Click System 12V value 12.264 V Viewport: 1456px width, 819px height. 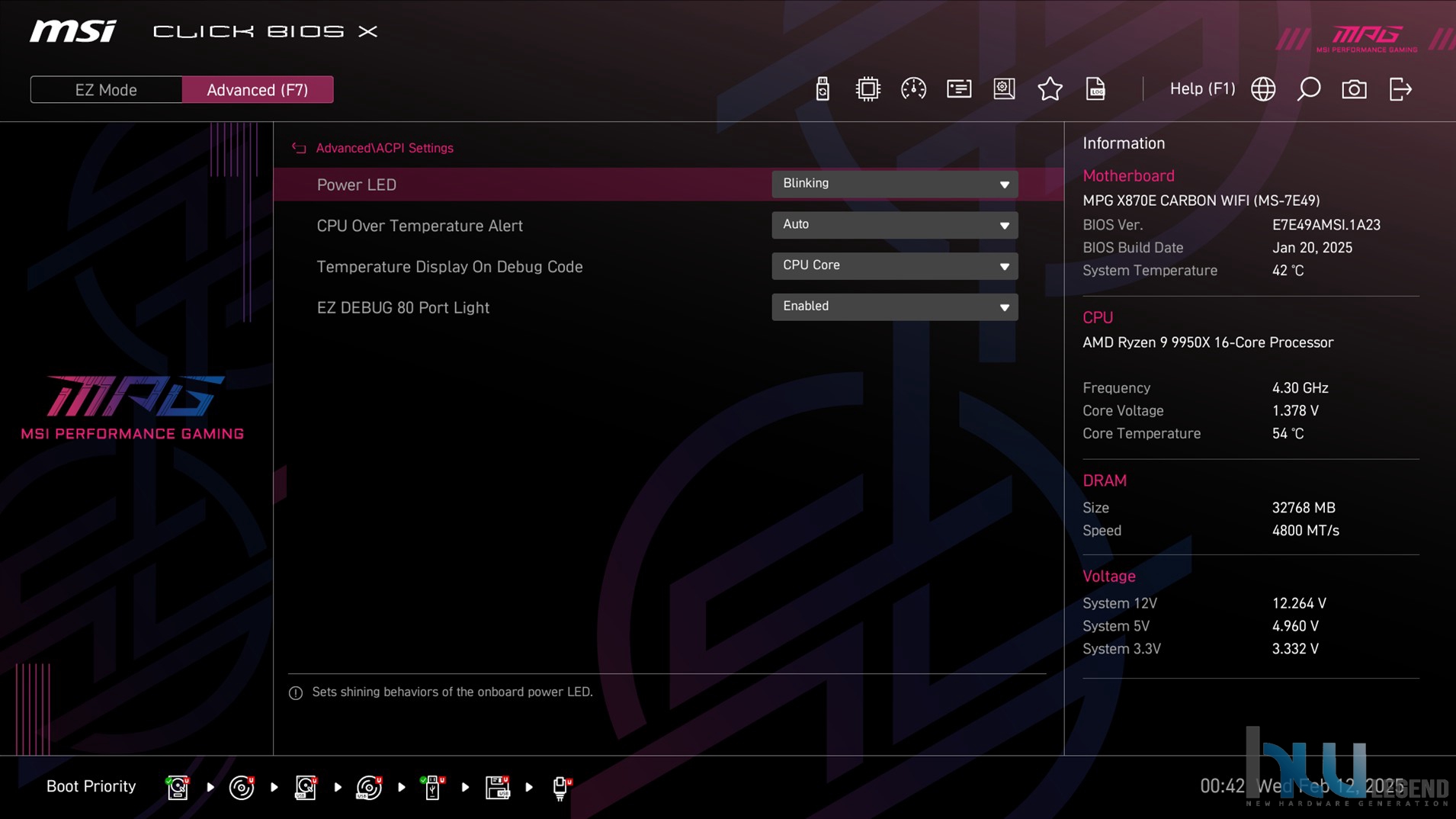pyautogui.click(x=1298, y=603)
